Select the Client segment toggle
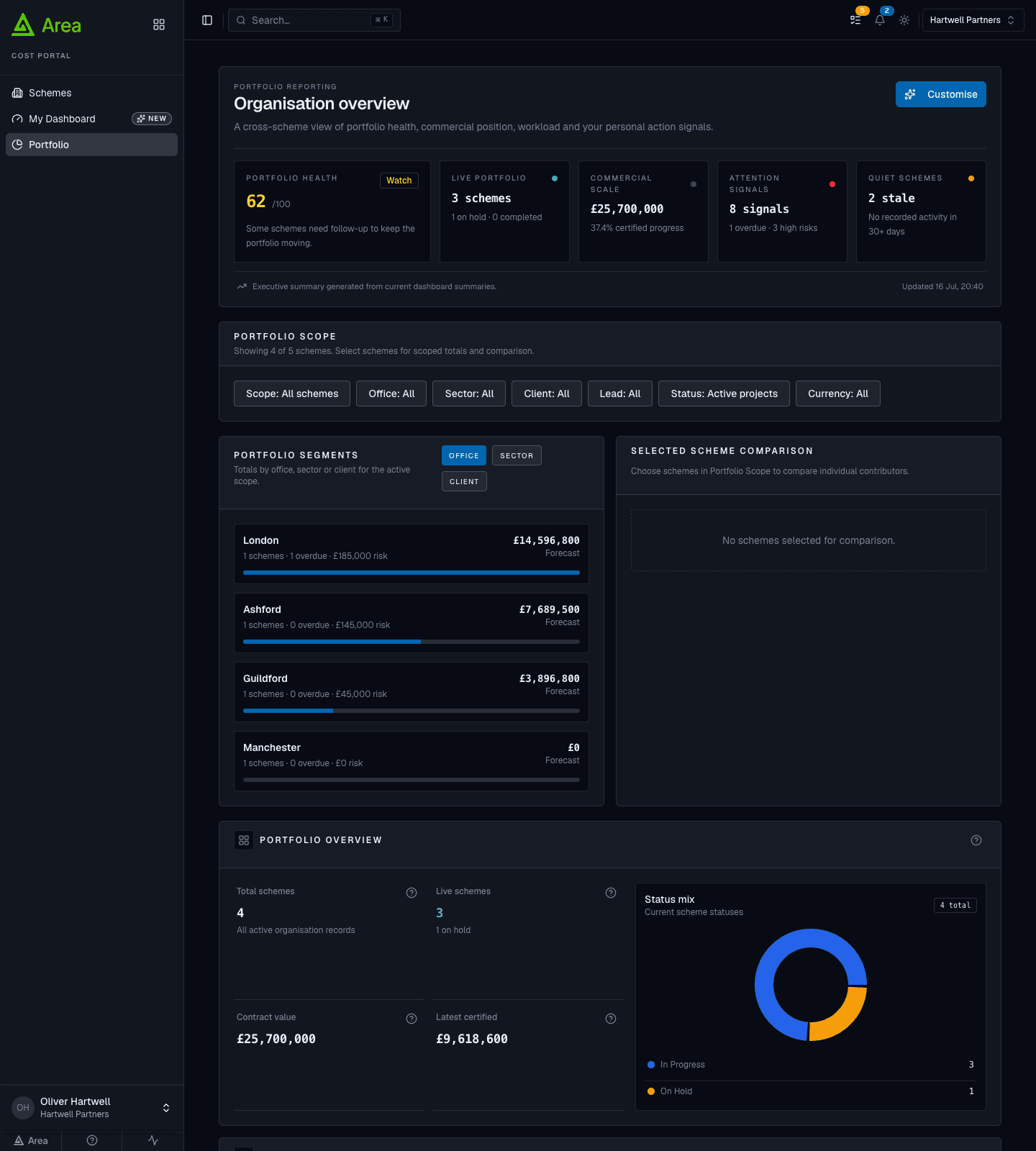This screenshot has width=1036, height=1151. [x=464, y=481]
